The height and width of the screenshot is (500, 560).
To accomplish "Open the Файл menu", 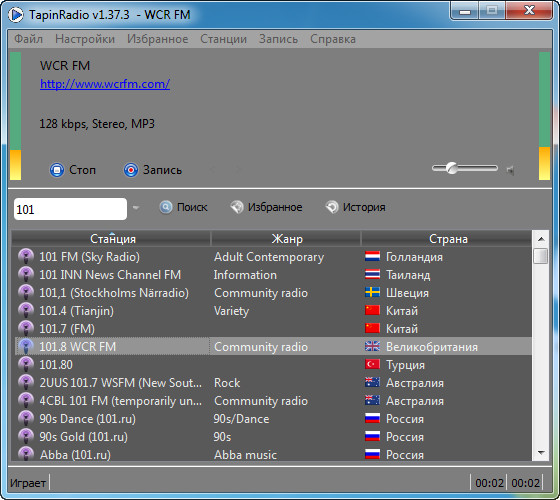I will coord(28,39).
